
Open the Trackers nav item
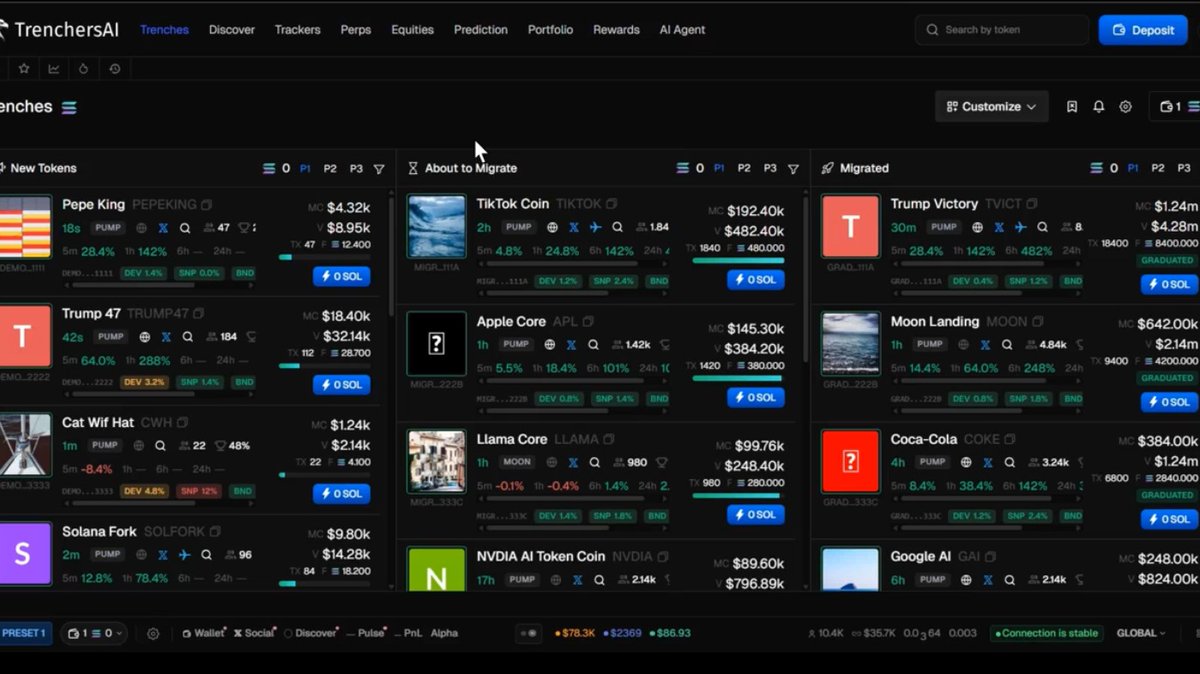[x=298, y=30]
